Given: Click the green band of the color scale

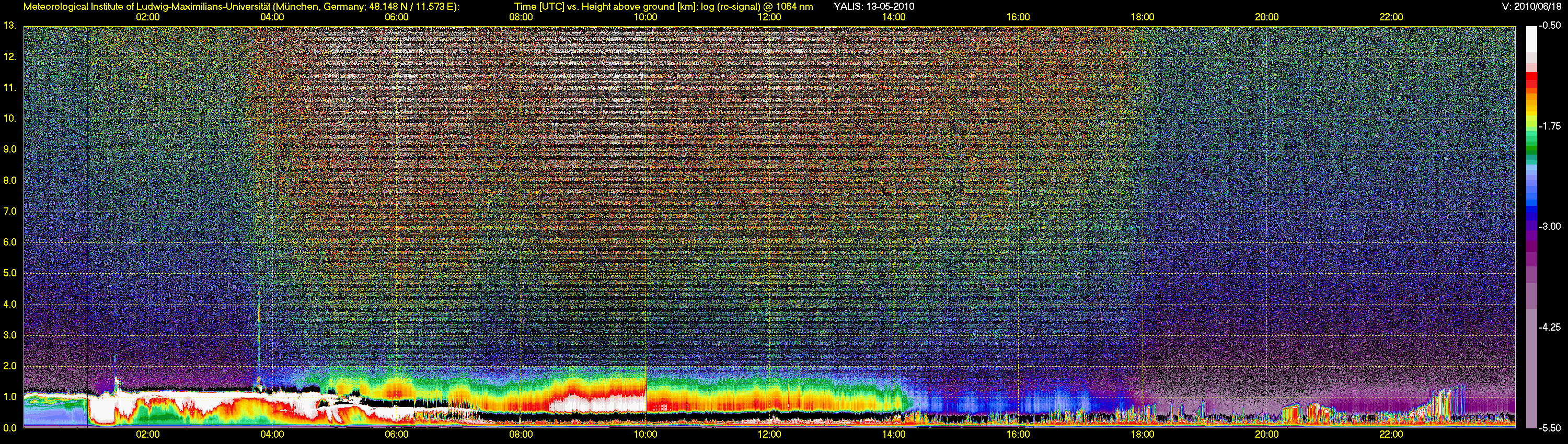Looking at the screenshot, I should [x=1531, y=149].
